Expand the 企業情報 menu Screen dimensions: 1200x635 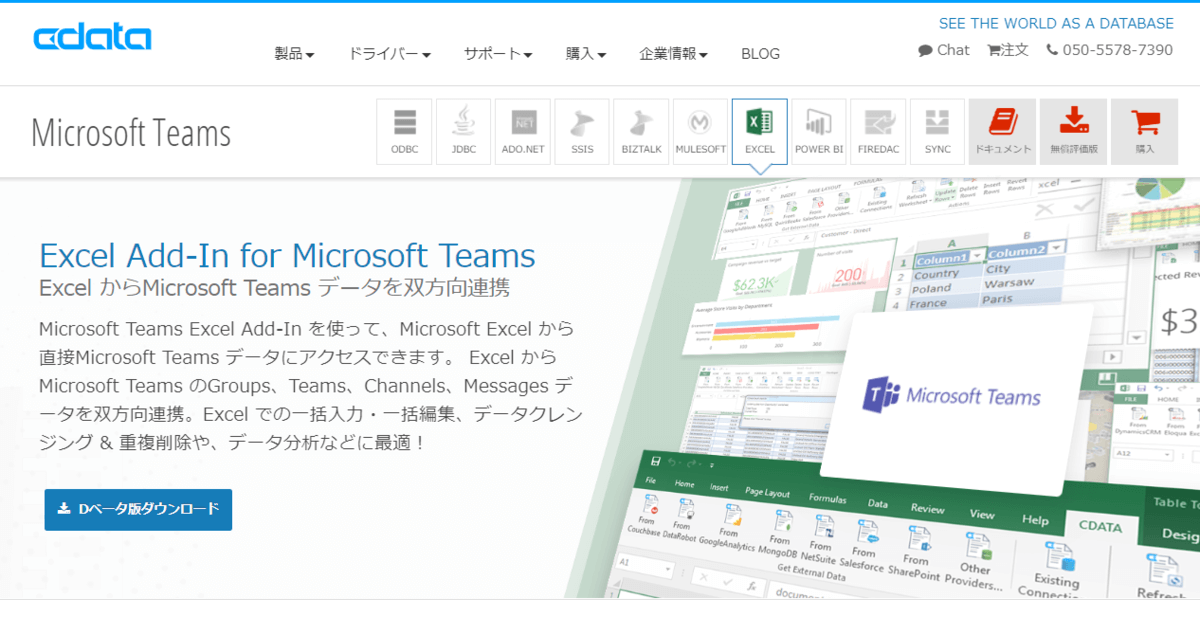click(x=673, y=54)
